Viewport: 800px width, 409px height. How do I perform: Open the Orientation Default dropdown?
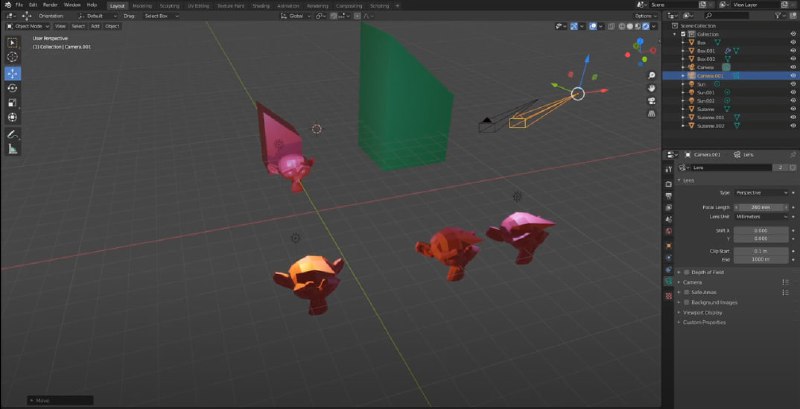pos(99,16)
